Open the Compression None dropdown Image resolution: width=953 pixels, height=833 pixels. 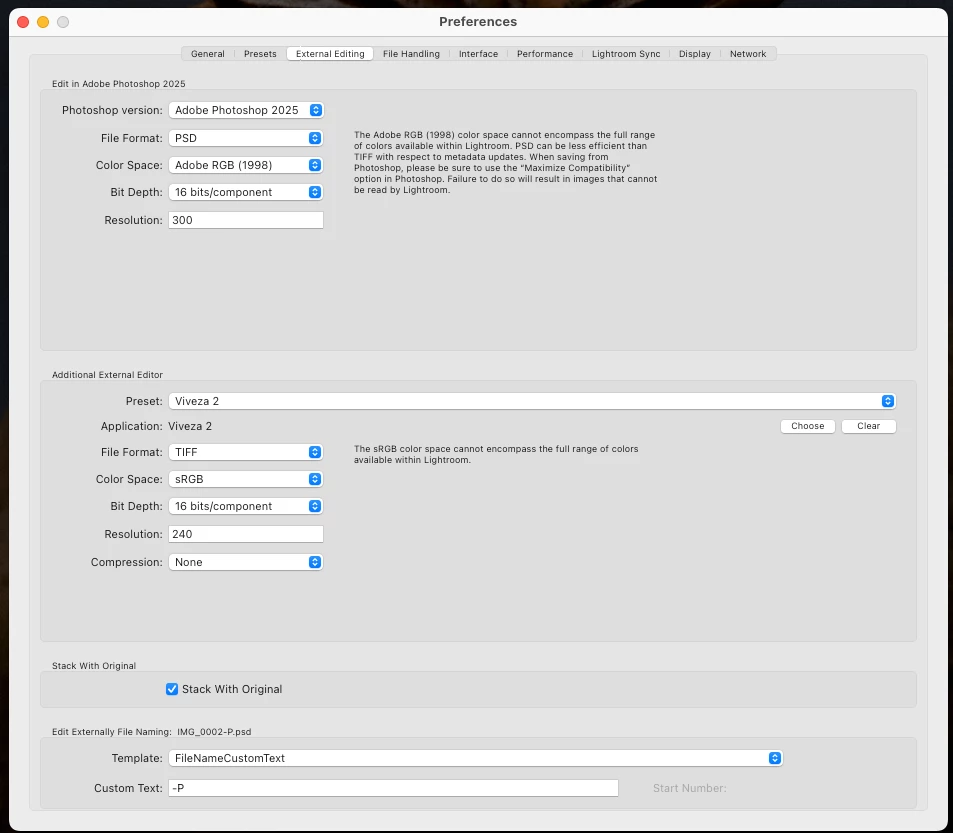[x=246, y=562]
